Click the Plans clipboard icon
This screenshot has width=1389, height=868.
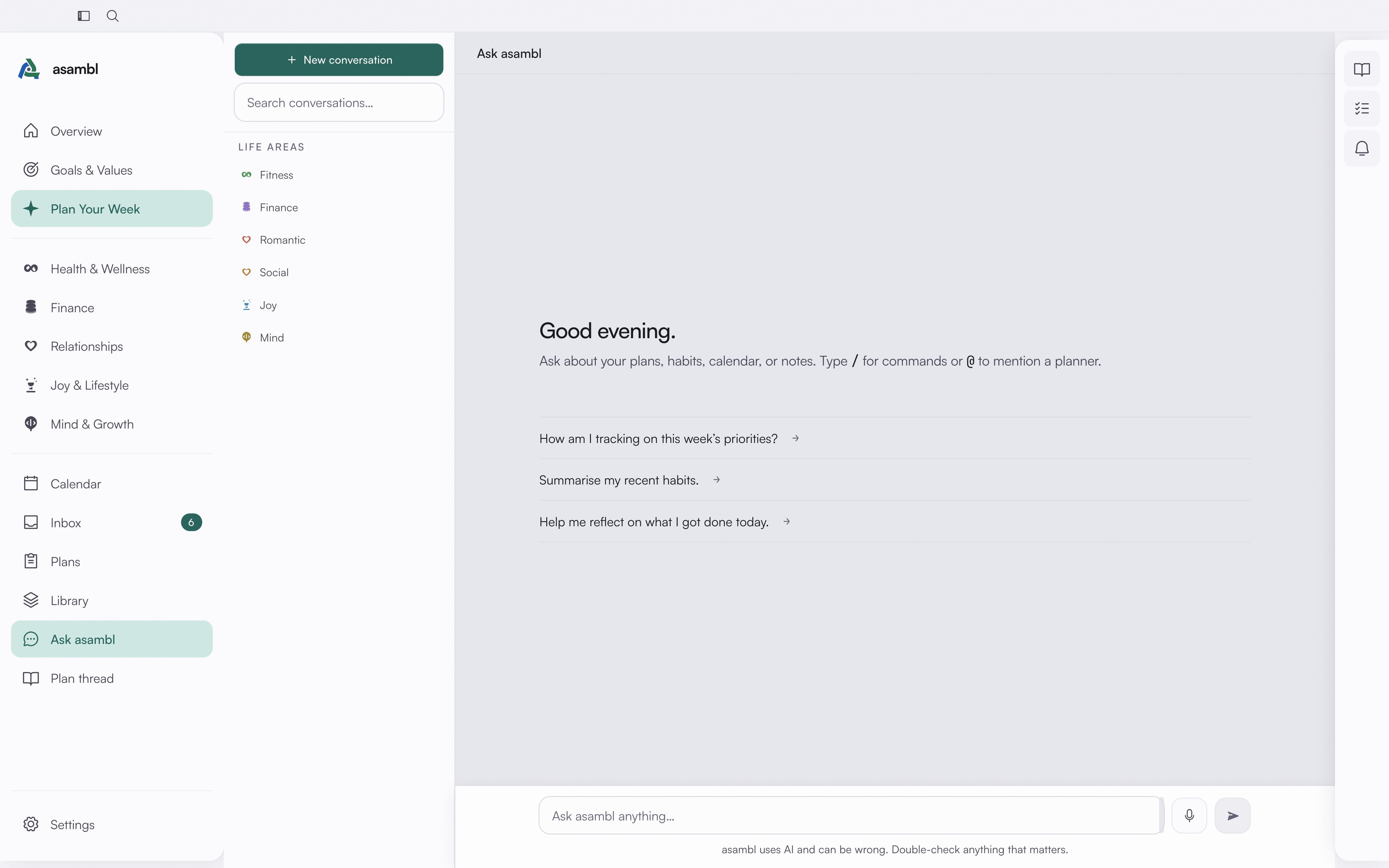(x=31, y=561)
